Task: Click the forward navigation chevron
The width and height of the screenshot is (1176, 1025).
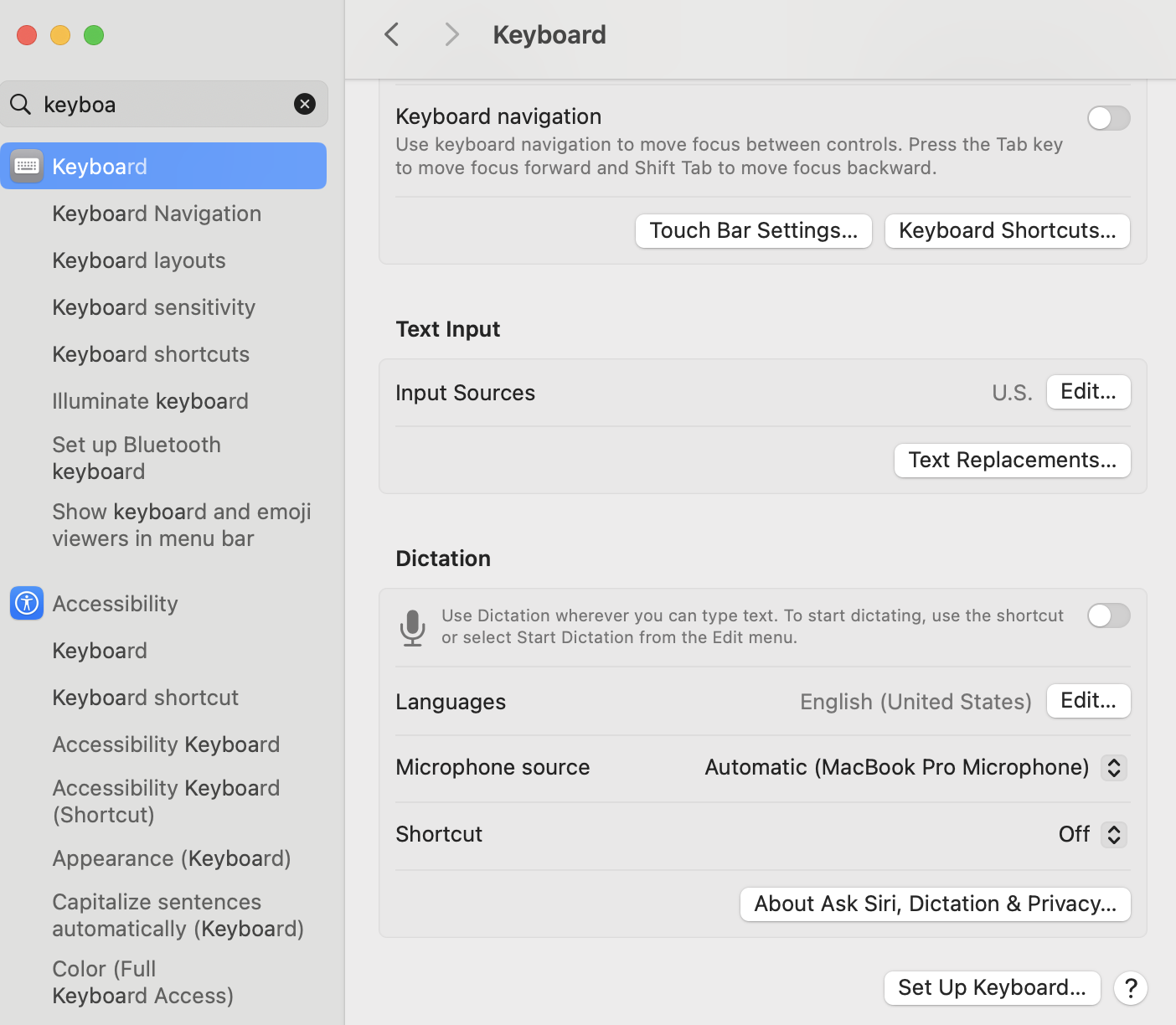Action: 451,34
